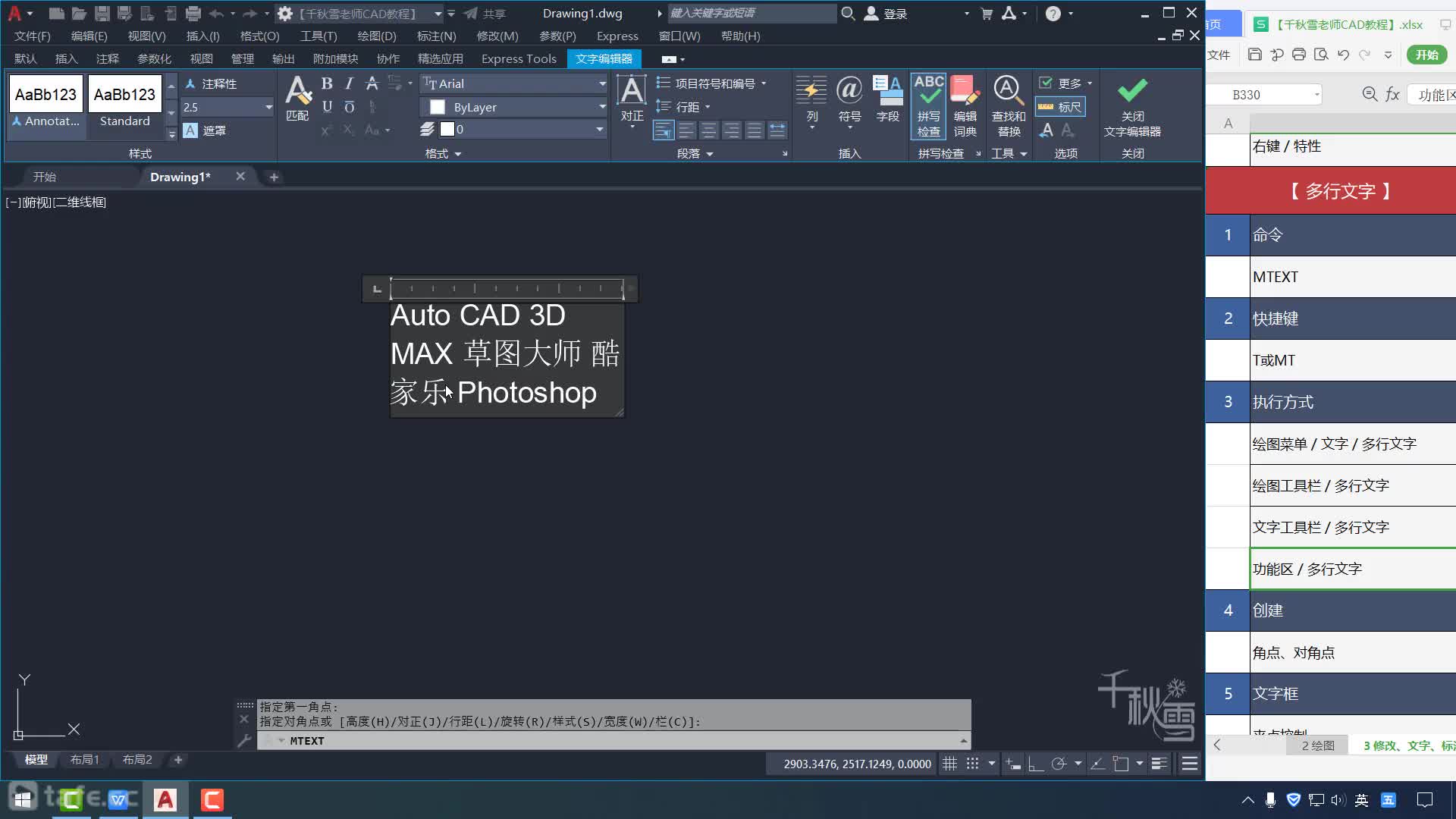The image size is (1456, 819).
Task: Select the Standard text style thumbnail
Action: (124, 102)
